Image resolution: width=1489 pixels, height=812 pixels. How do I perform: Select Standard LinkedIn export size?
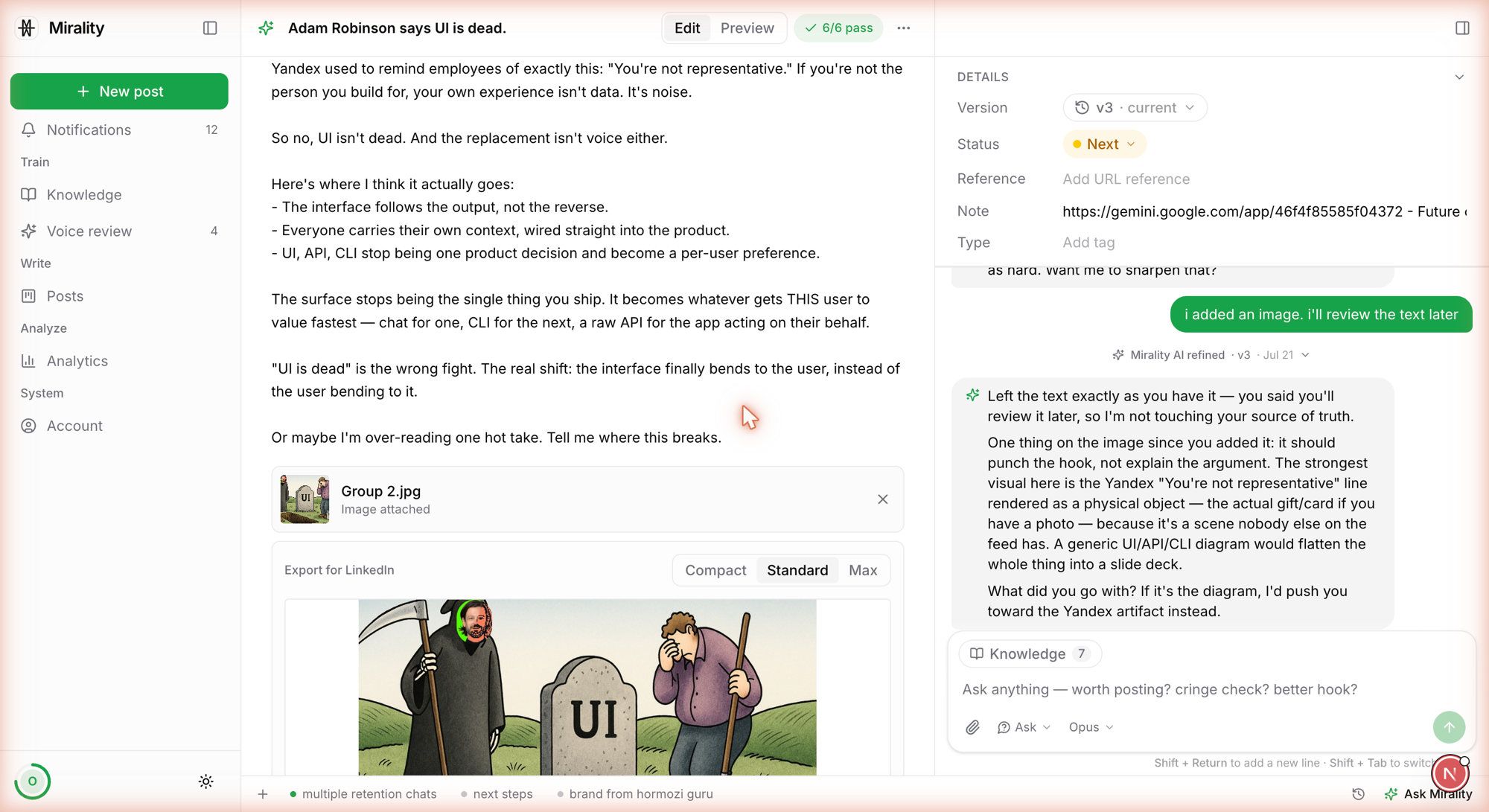797,570
